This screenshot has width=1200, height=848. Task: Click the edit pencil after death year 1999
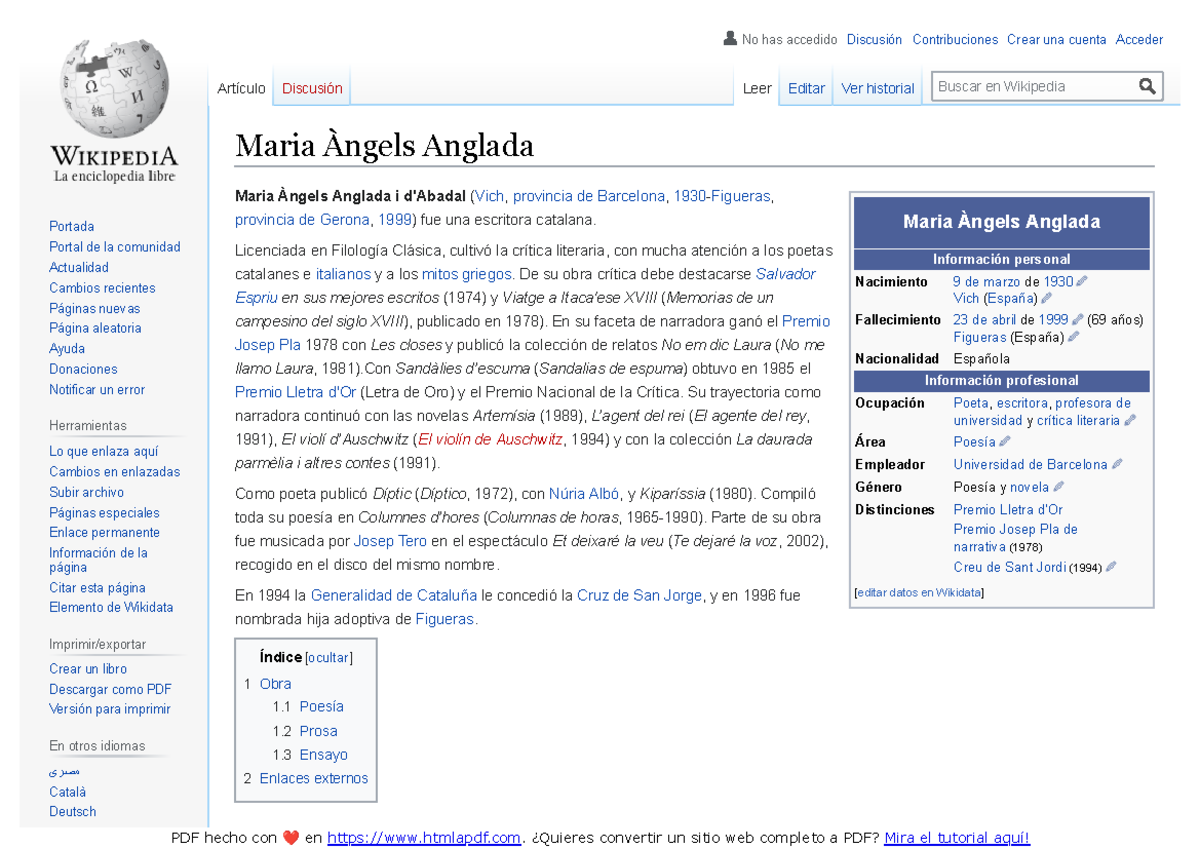[x=1077, y=320]
